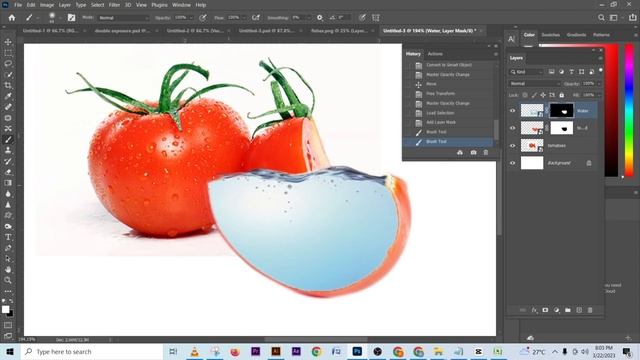This screenshot has width=640, height=360.
Task: Toggle airbrush build-up icon
Action: point(256,18)
